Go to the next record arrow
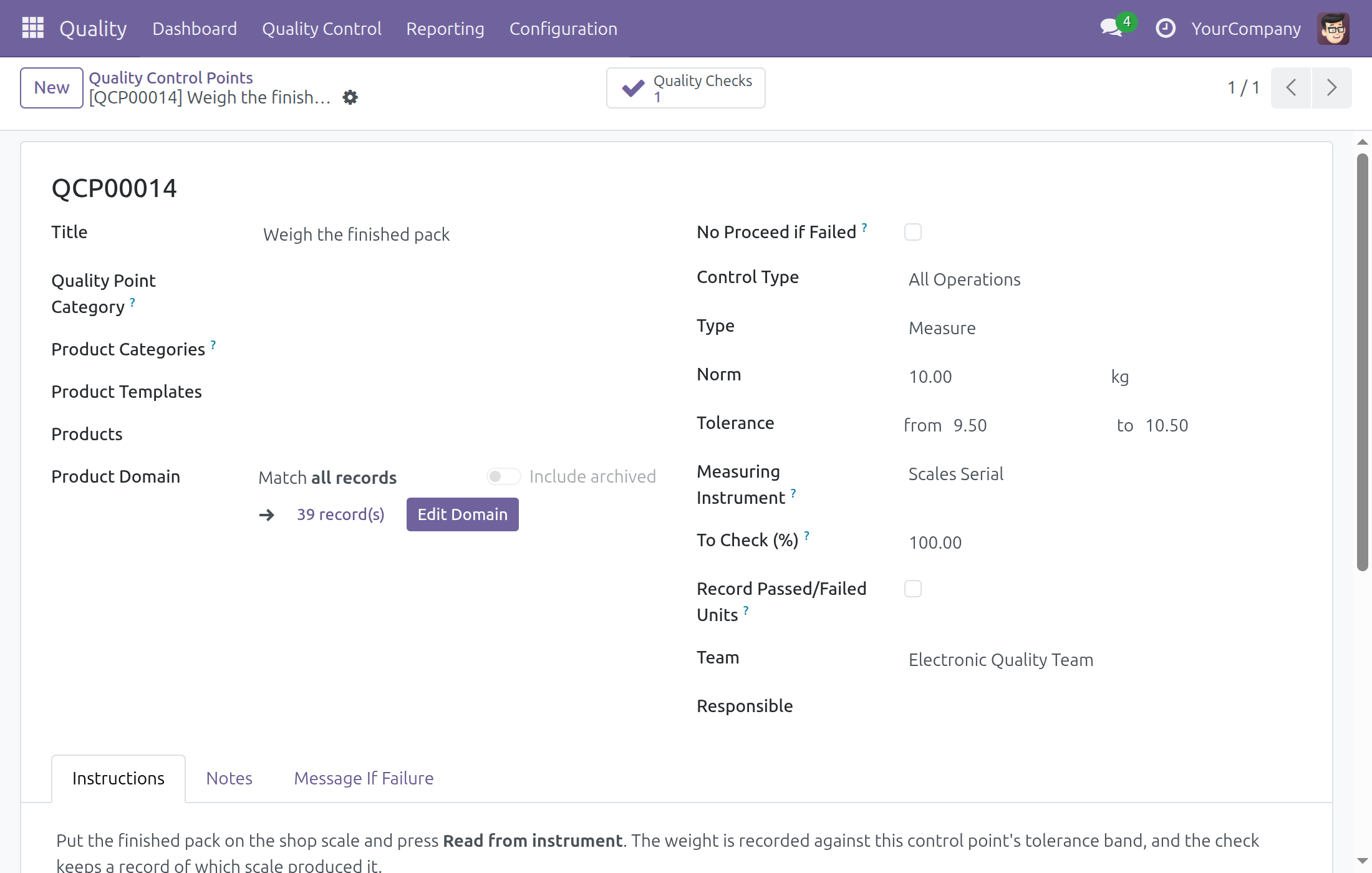This screenshot has width=1372, height=873. coord(1331,88)
